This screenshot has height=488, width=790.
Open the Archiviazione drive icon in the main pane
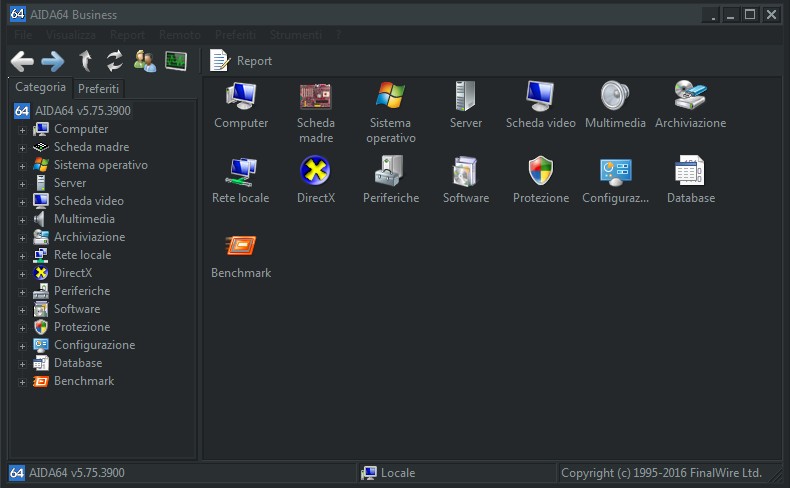691,95
